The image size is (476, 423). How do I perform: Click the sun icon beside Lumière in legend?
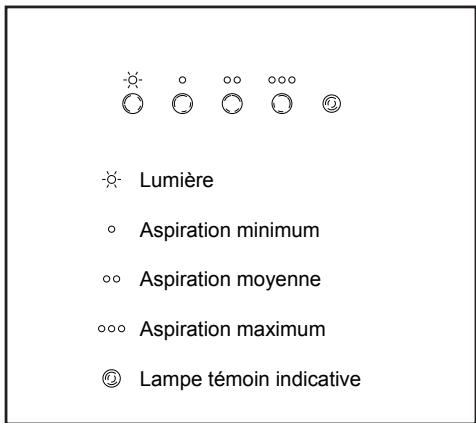point(112,180)
